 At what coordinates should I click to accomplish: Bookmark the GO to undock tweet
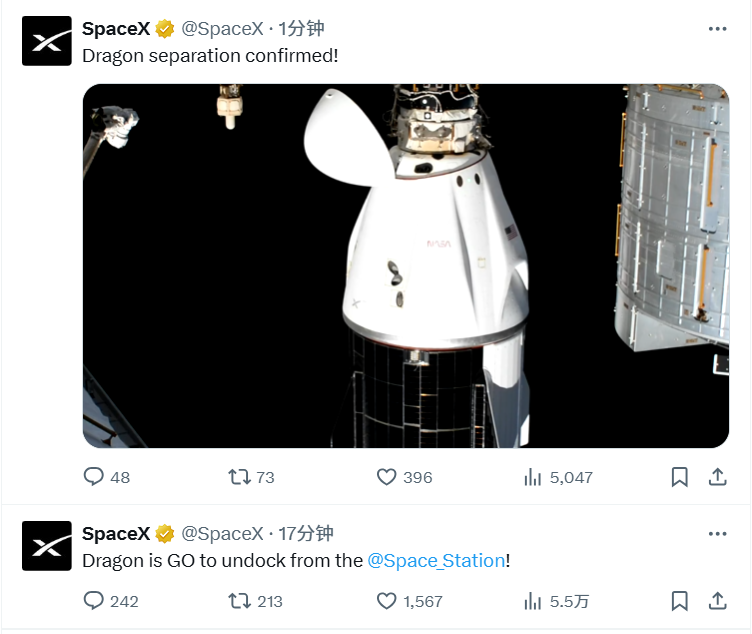click(x=679, y=601)
